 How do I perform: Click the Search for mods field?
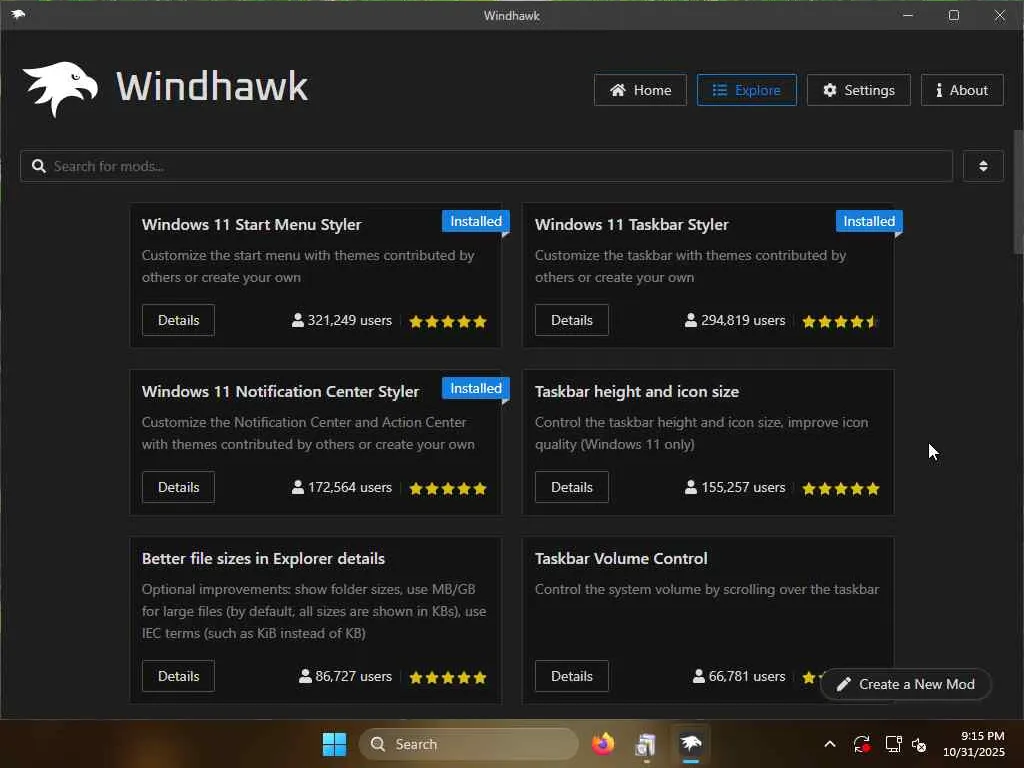point(487,166)
